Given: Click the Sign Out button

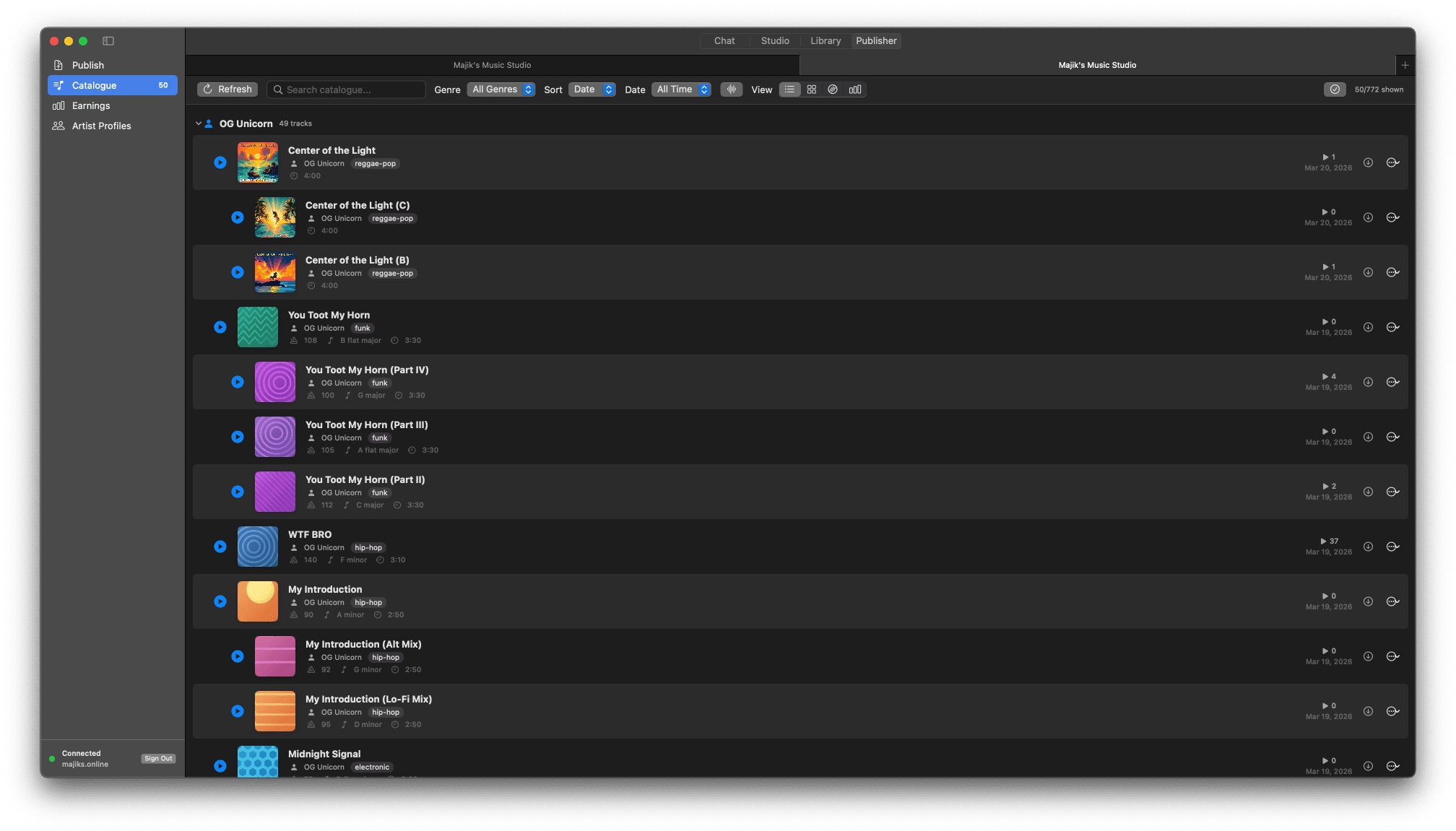Looking at the screenshot, I should [x=158, y=759].
